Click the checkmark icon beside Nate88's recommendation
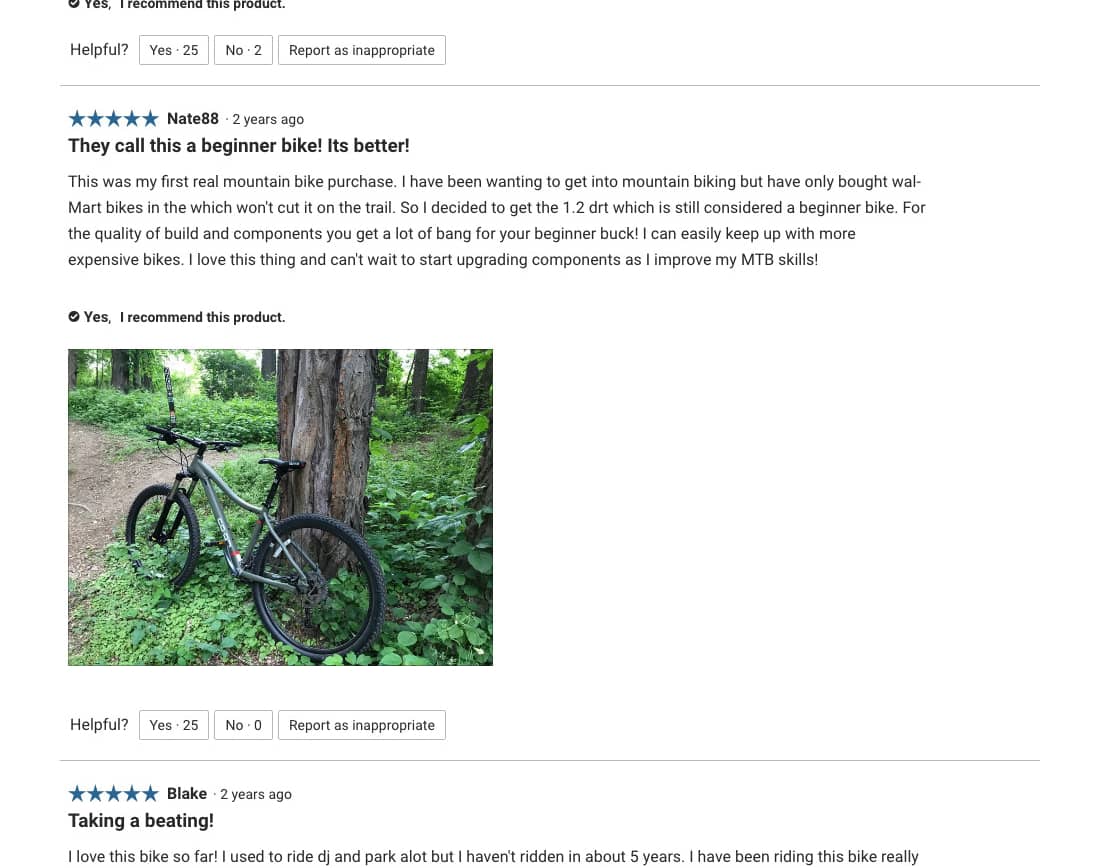Image resolution: width=1100 pixels, height=868 pixels. [x=74, y=316]
